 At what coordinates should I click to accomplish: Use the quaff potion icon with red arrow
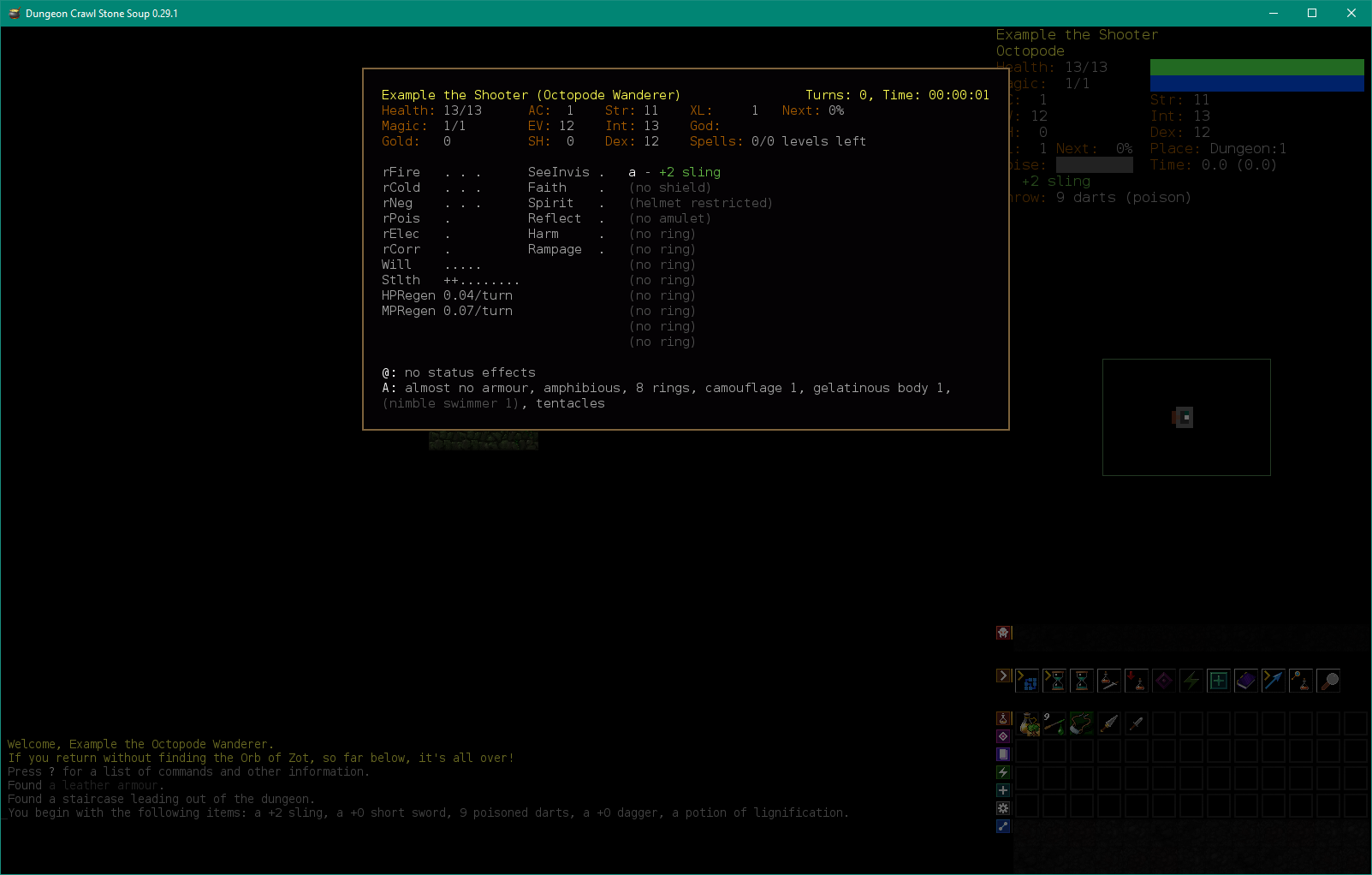click(x=1137, y=681)
